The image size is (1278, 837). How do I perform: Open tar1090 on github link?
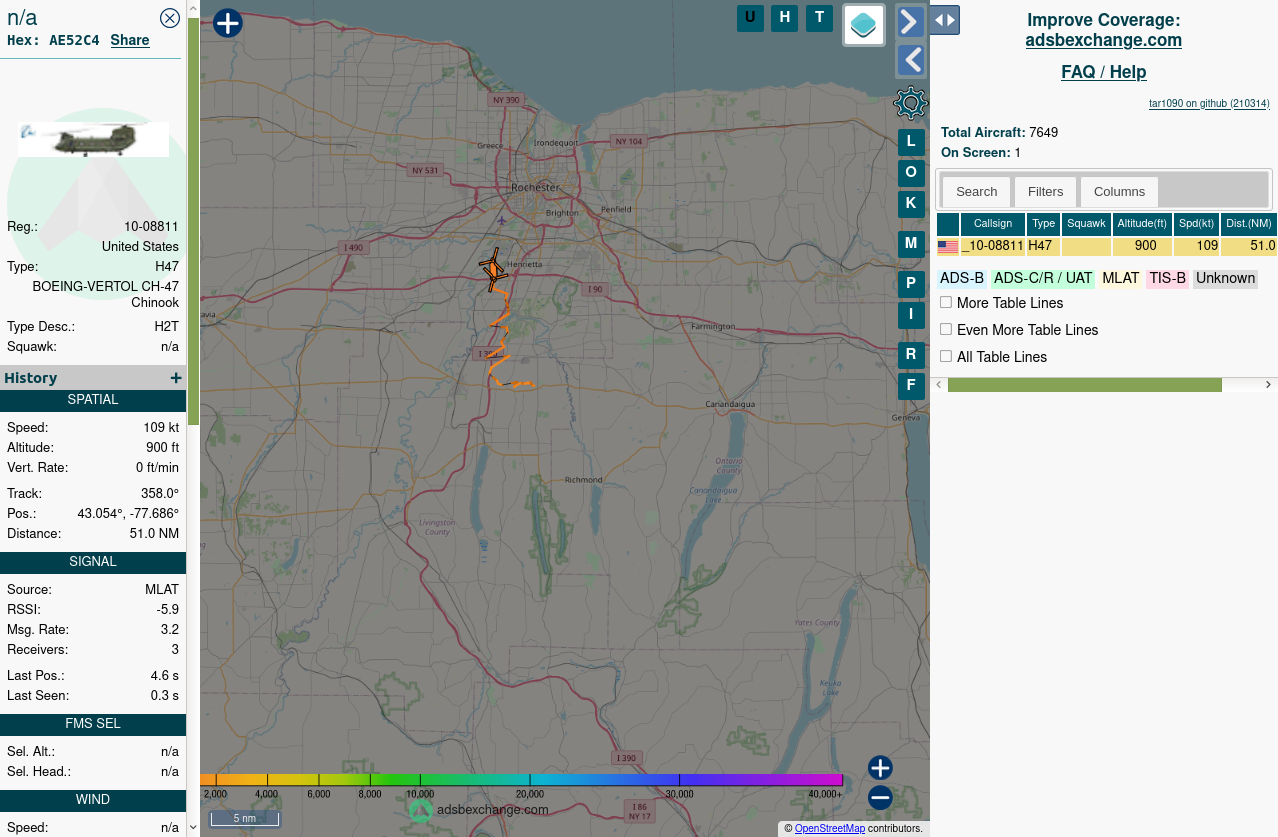click(x=1209, y=103)
